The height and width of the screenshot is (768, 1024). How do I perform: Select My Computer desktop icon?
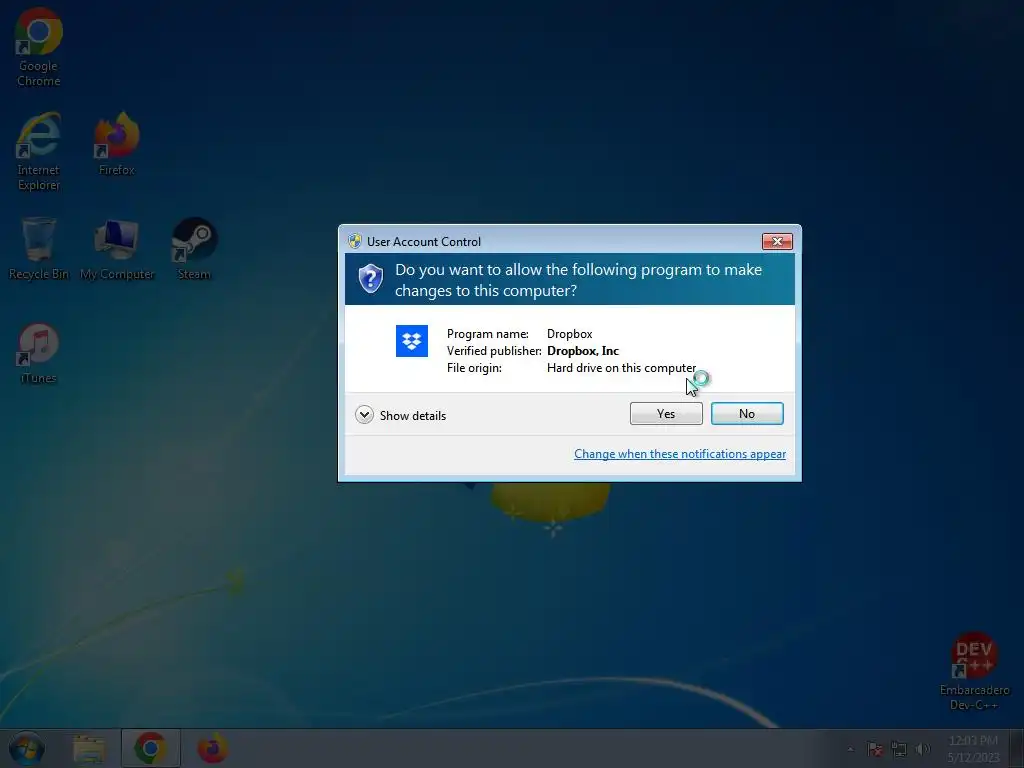[117, 249]
